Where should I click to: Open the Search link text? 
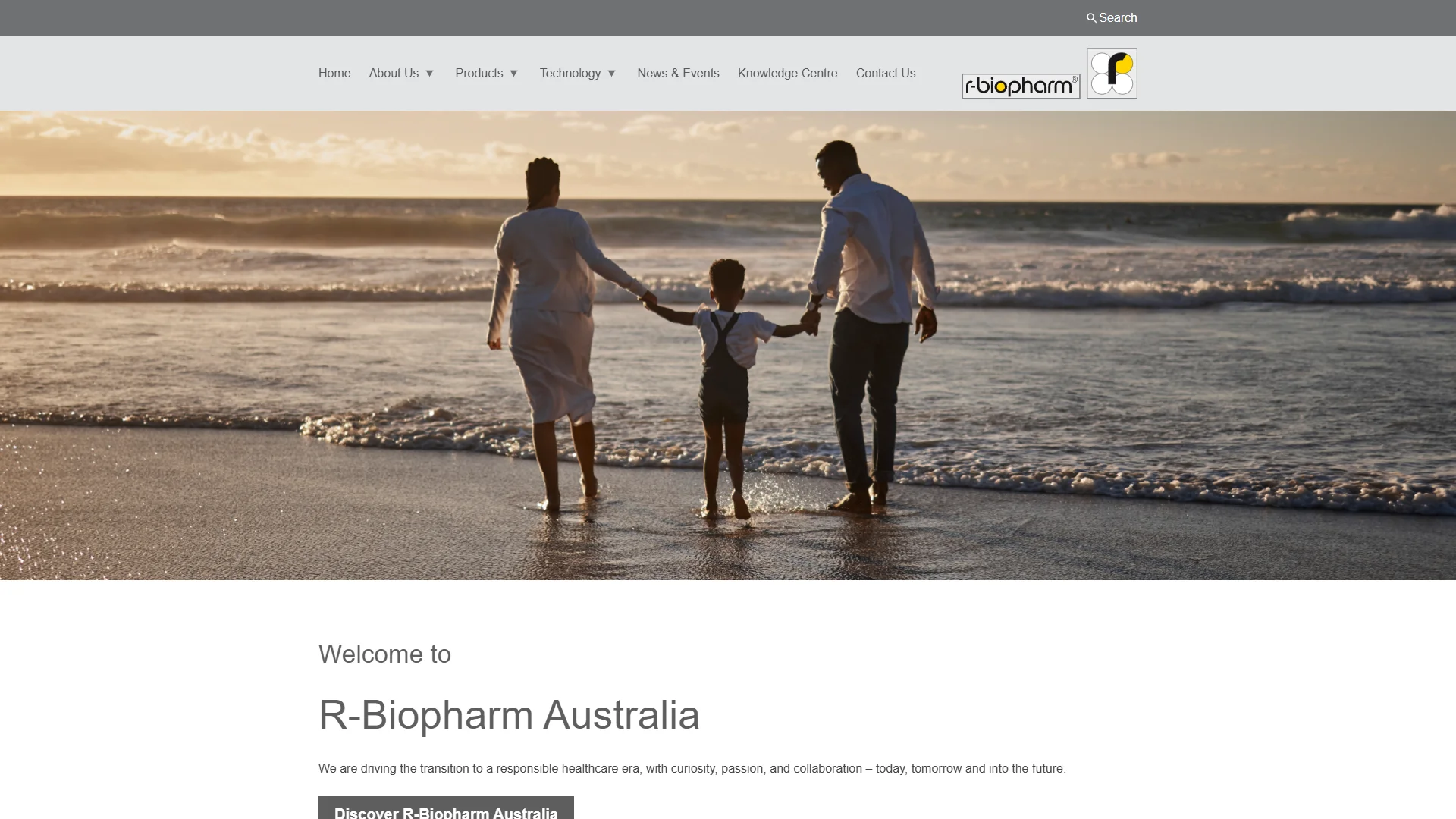click(x=1118, y=18)
